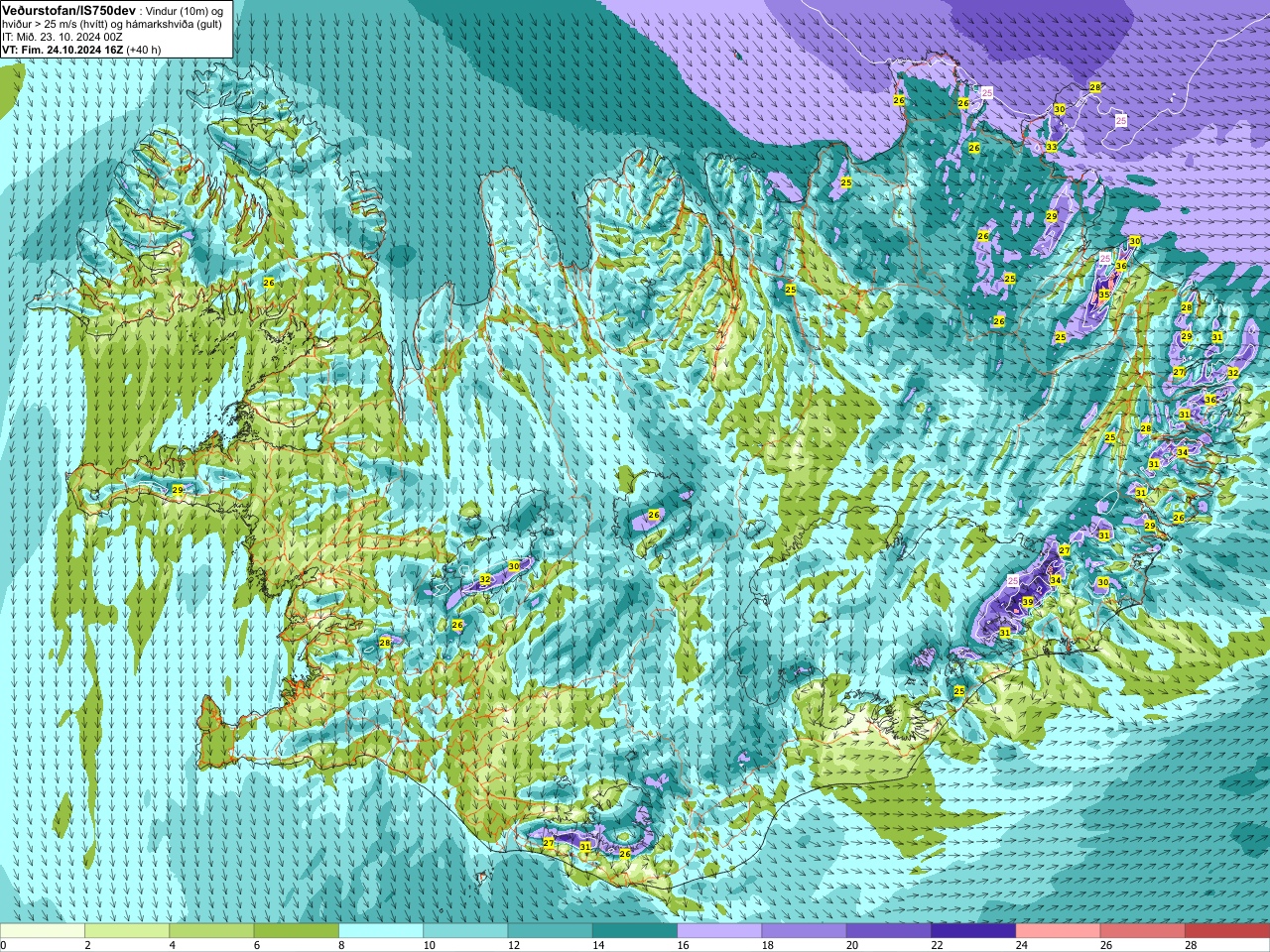Click the yellow '39' max gust label
Screen dimensions: 1270x952
click(1028, 602)
